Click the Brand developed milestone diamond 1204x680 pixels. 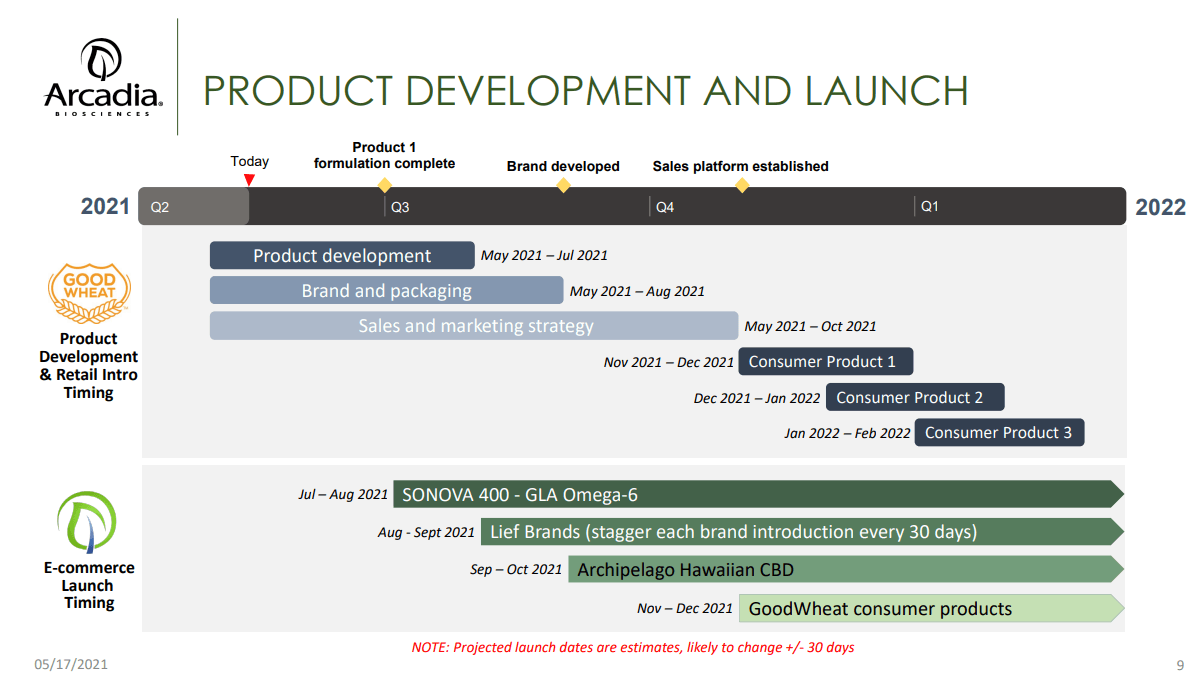coord(563,185)
